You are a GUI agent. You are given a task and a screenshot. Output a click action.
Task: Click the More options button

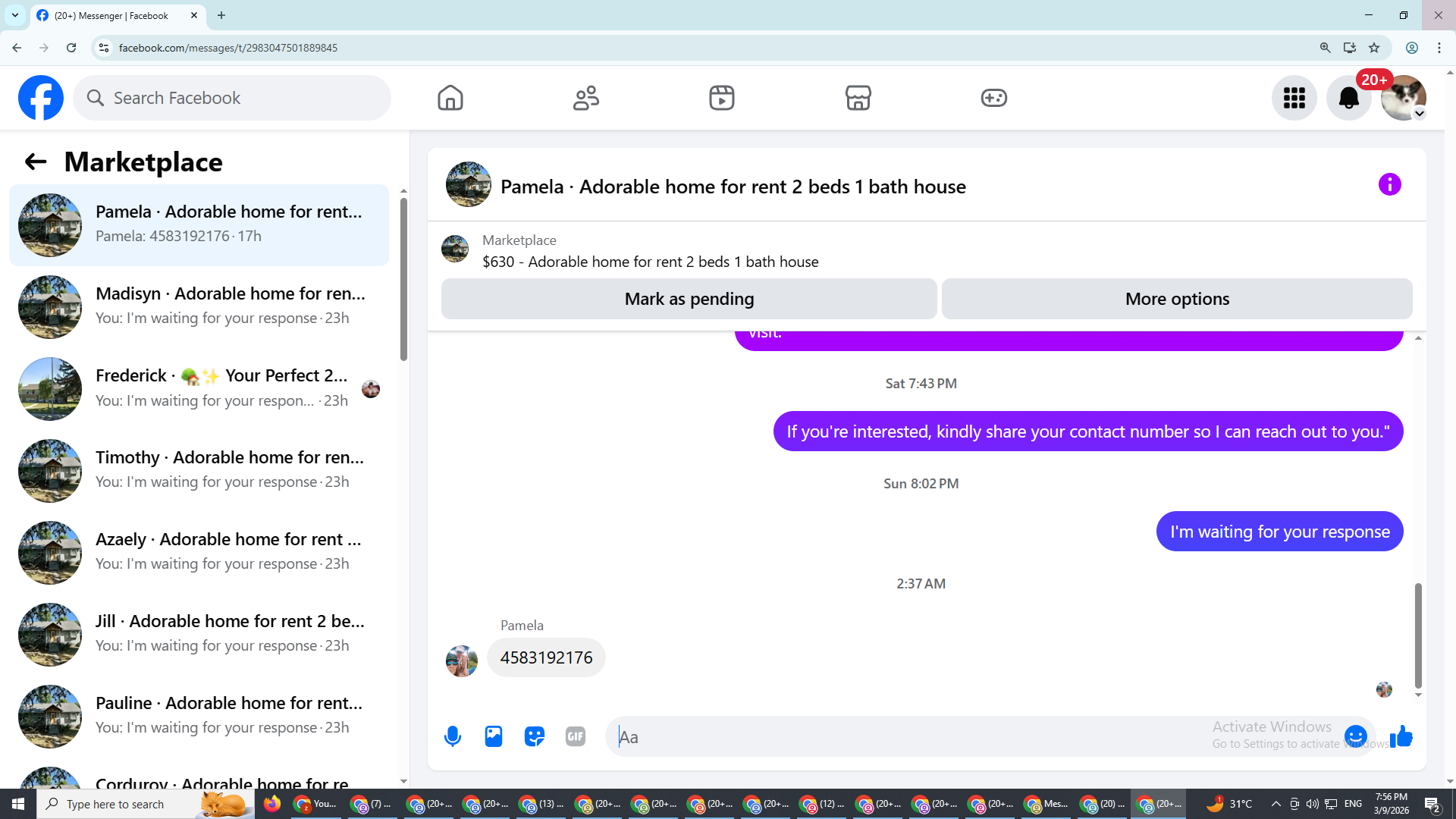click(x=1177, y=299)
